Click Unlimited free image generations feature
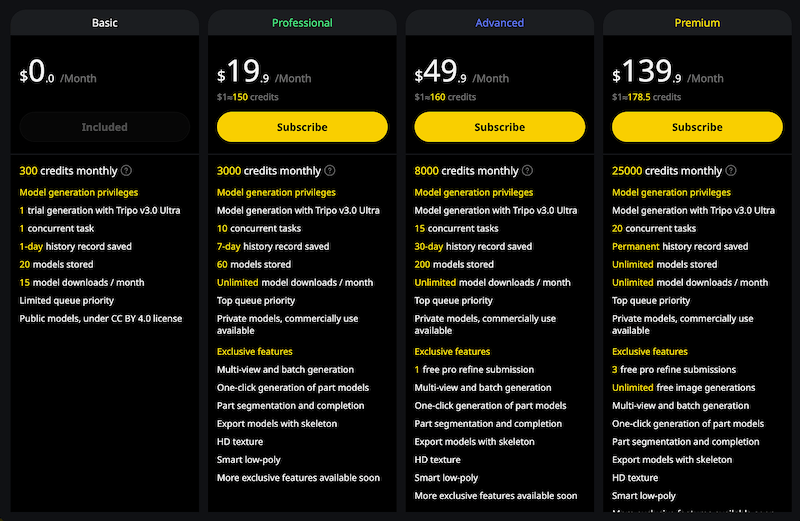Screen dimensions: 800x521 coord(684,388)
